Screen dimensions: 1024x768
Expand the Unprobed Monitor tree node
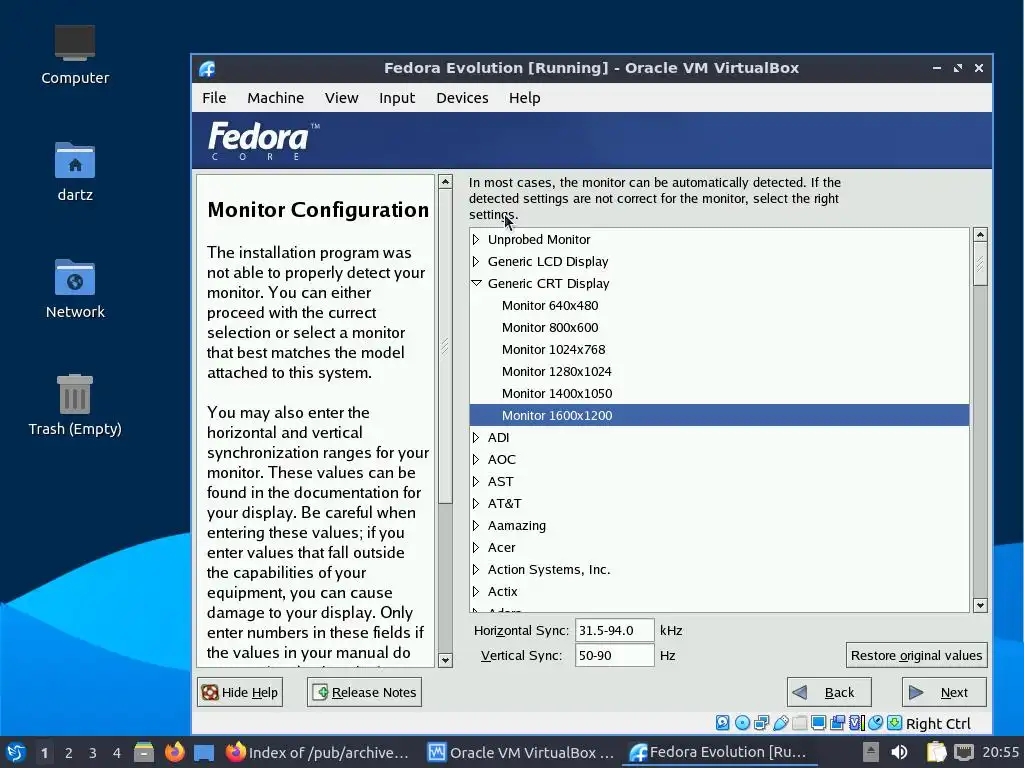[476, 240]
